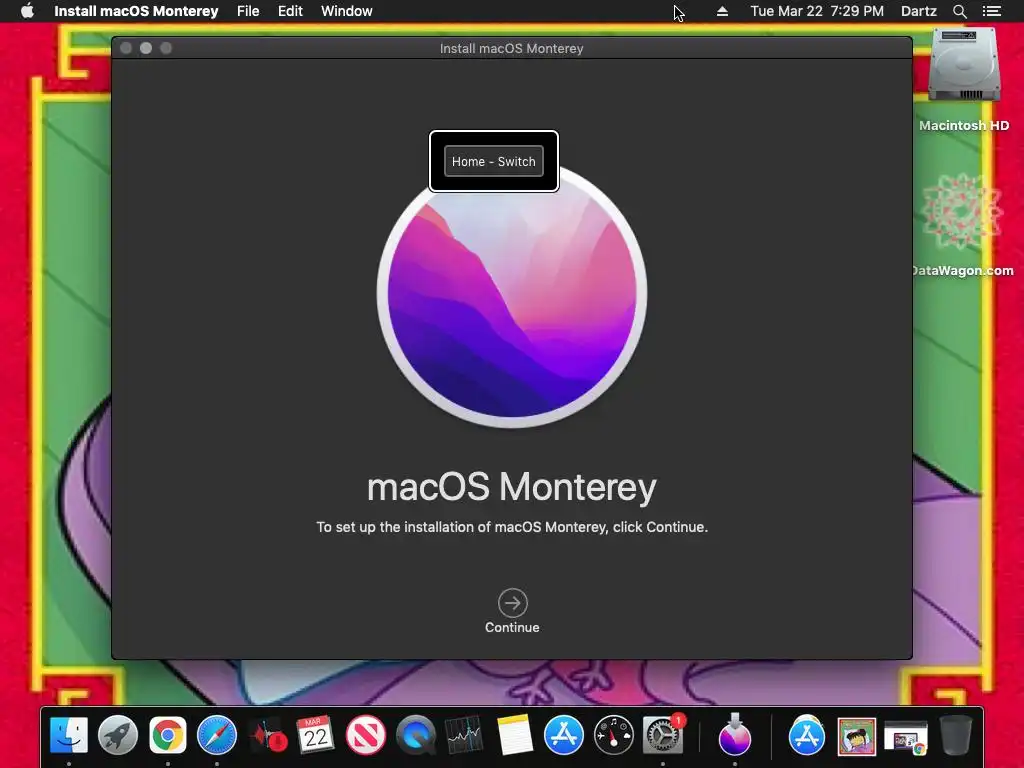Open the Notes app in the Dock
Screen dimensions: 1024x768
(514, 735)
